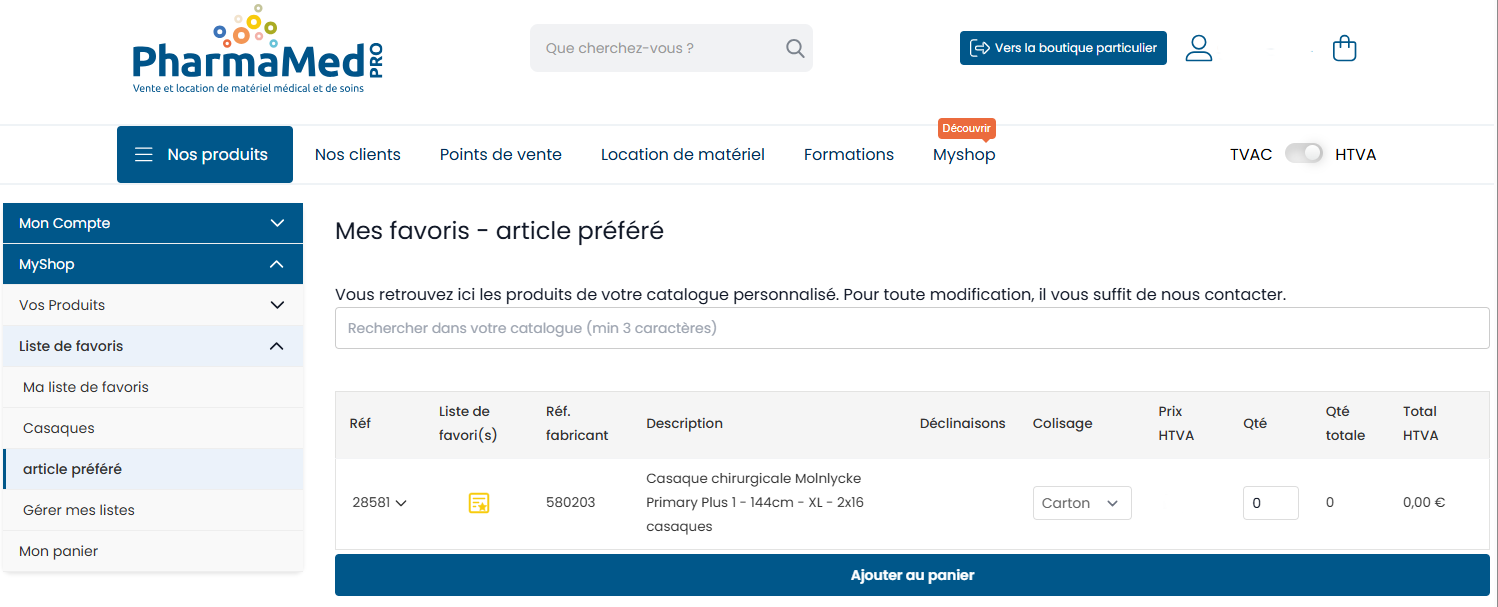Click the quantity input field
Screen dimensions: 1498x607
[1270, 503]
